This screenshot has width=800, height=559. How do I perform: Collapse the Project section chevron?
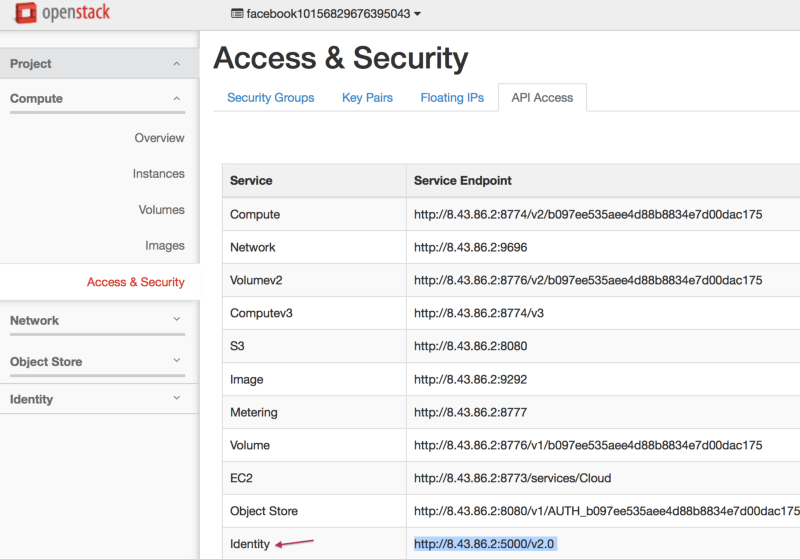pos(177,64)
